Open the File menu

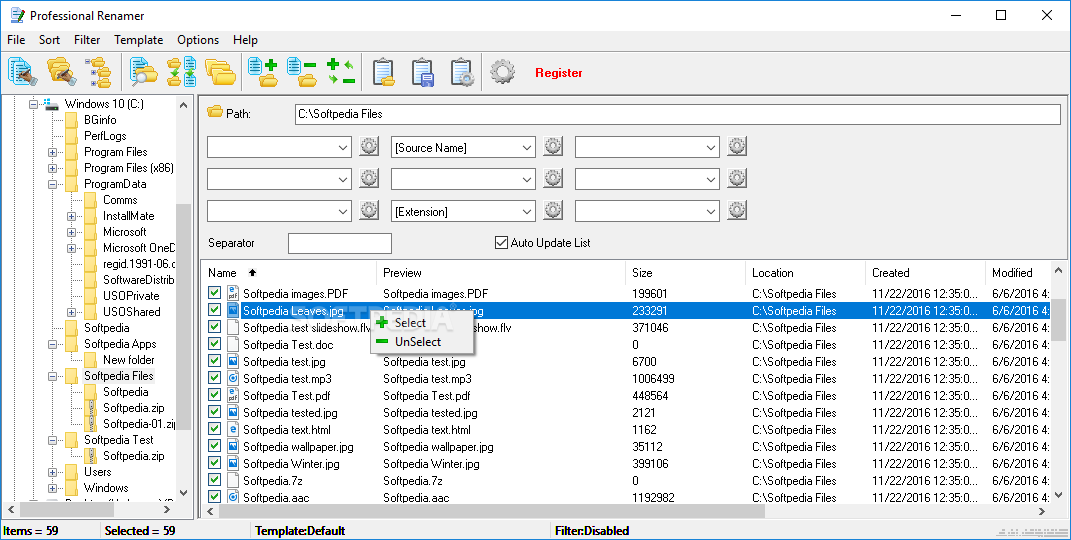[16, 40]
